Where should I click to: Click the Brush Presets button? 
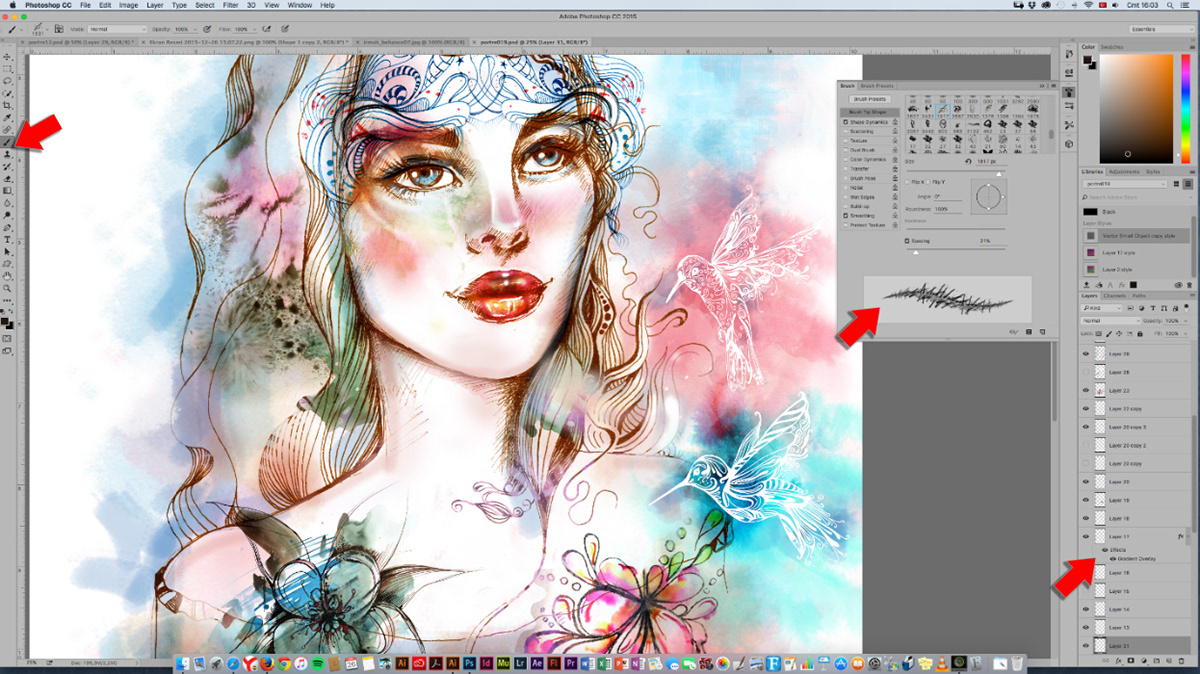click(x=869, y=99)
